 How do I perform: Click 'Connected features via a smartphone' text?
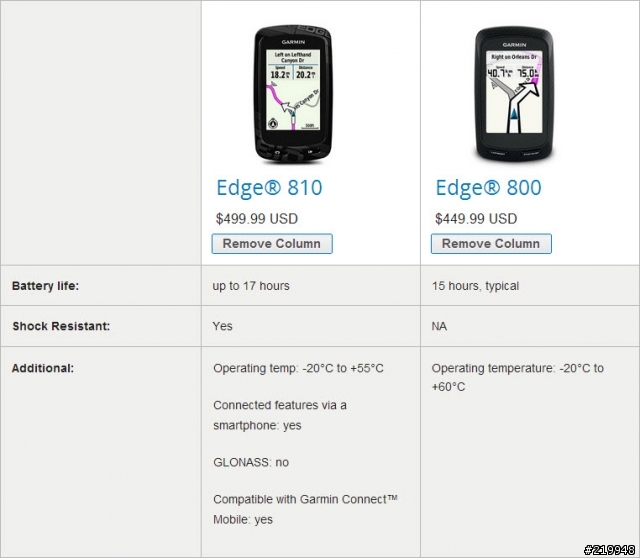[x=280, y=415]
